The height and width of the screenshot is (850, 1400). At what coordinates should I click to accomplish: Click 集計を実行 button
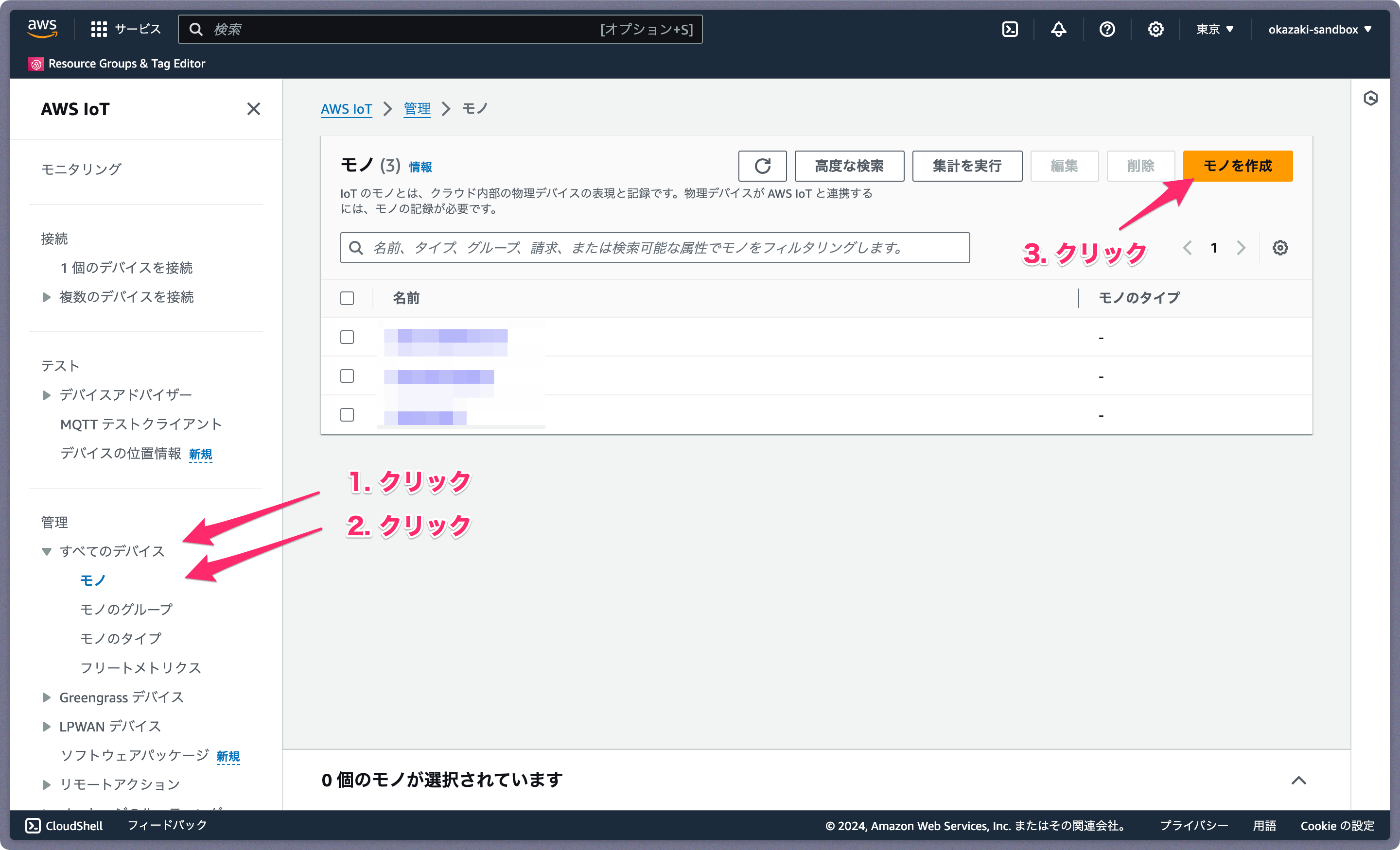(967, 166)
